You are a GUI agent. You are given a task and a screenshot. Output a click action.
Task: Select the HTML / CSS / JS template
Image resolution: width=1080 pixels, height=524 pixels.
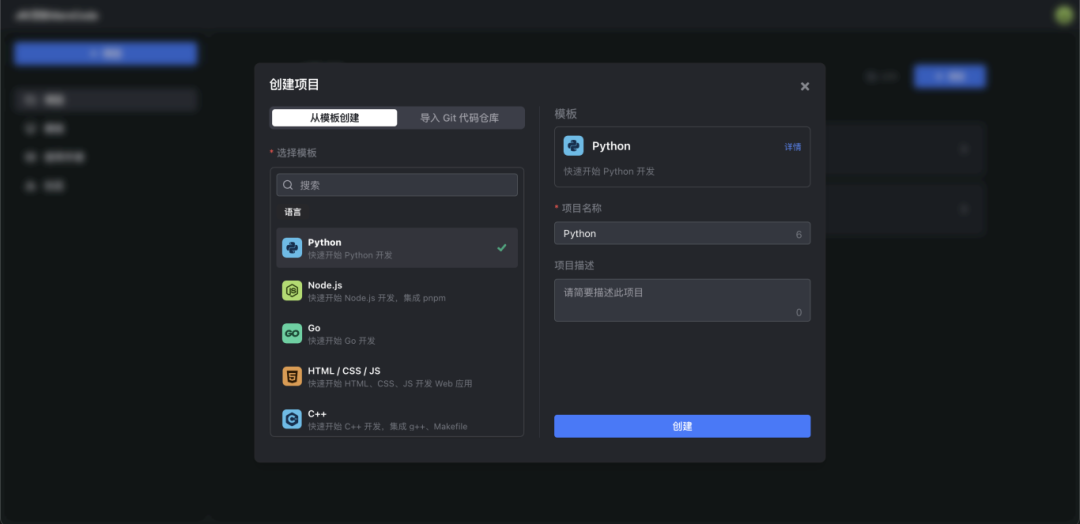397,376
